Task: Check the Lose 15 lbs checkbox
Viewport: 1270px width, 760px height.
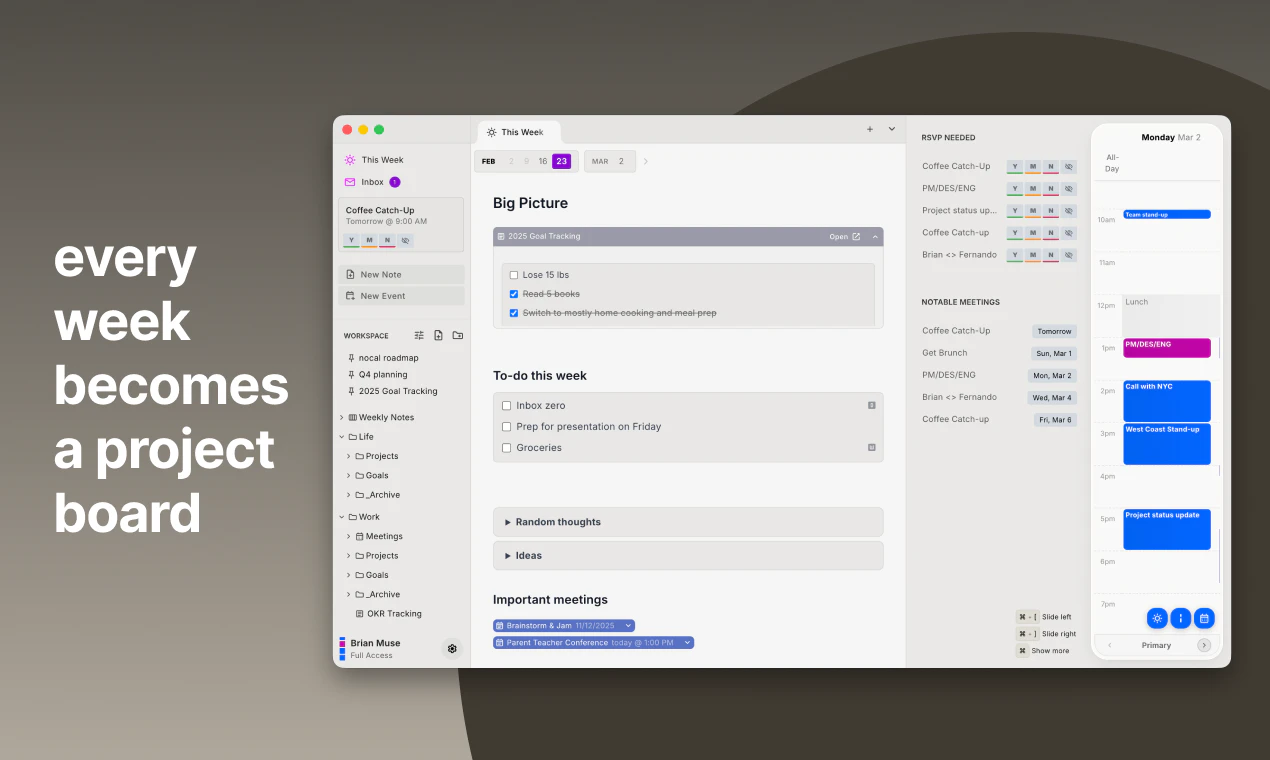Action: (514, 275)
